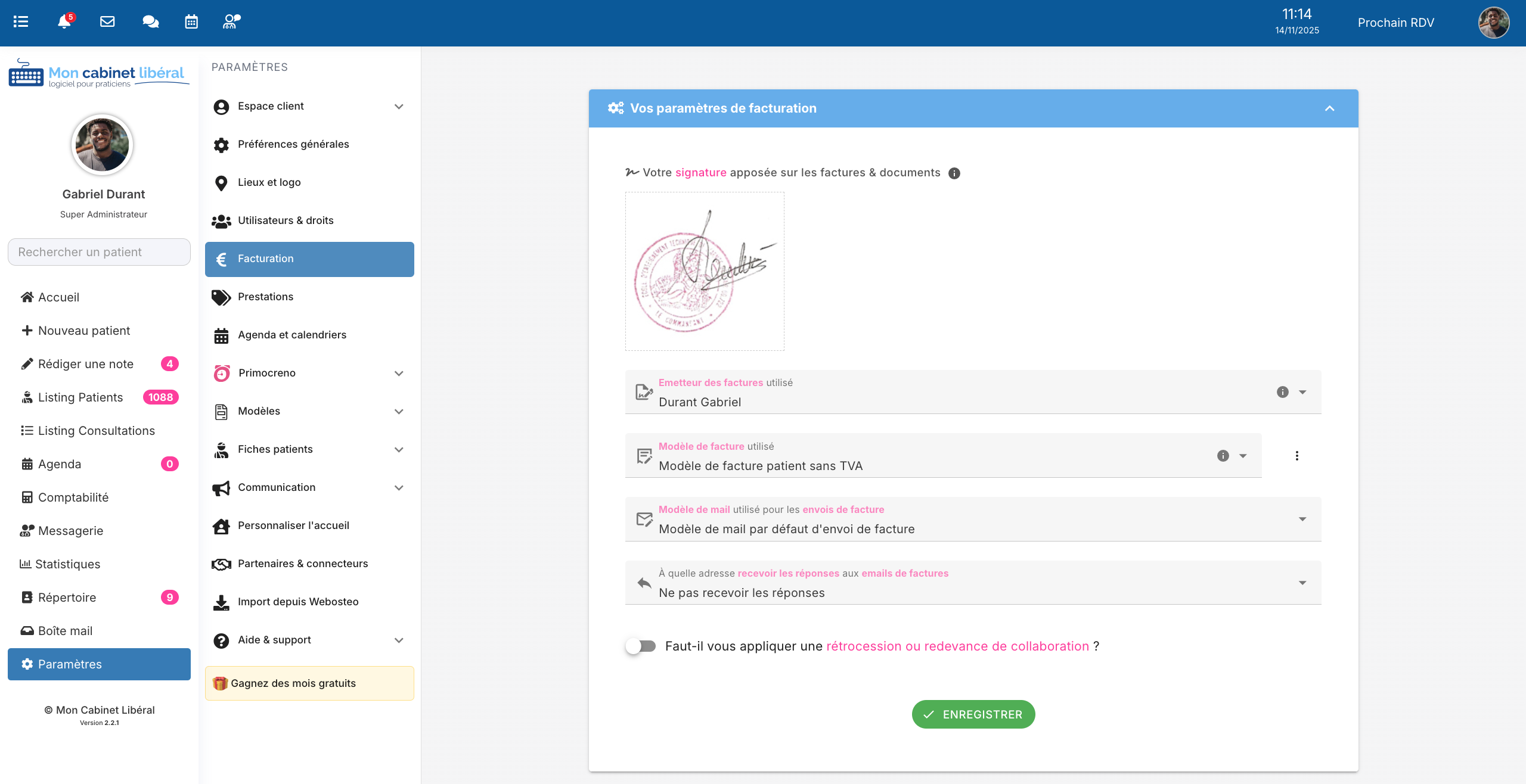1526x784 pixels.
Task: Go to Comptabilité in left sidebar
Action: [x=73, y=497]
